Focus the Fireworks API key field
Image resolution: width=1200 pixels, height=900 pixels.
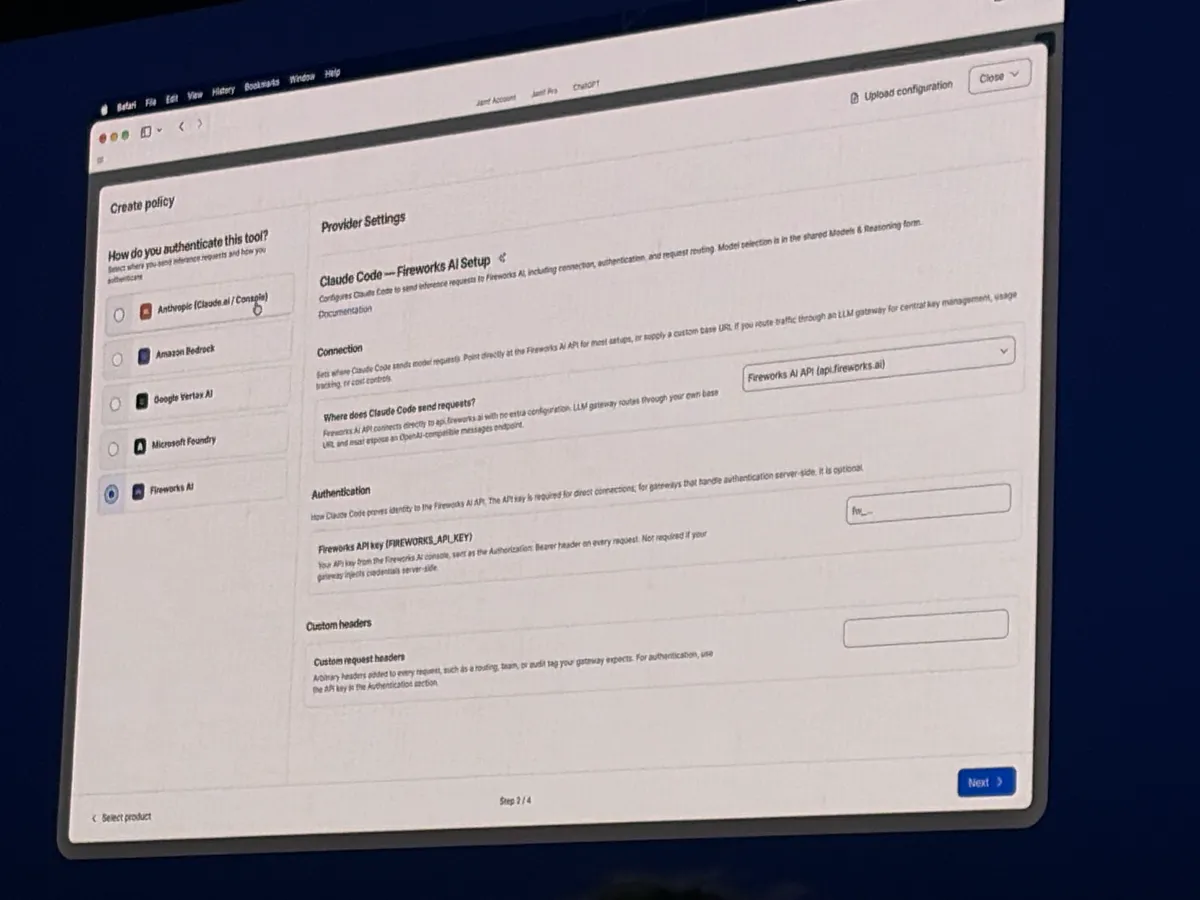pos(928,504)
